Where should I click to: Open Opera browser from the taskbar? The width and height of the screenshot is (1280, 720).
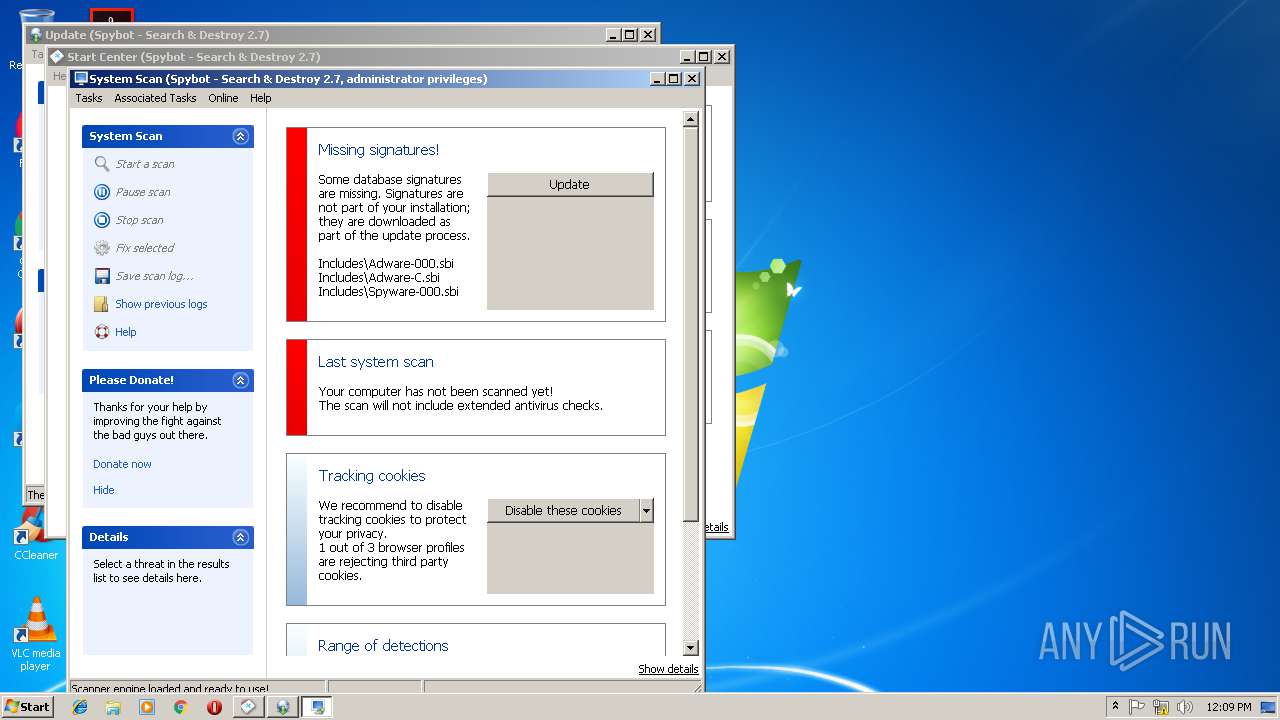(214, 707)
